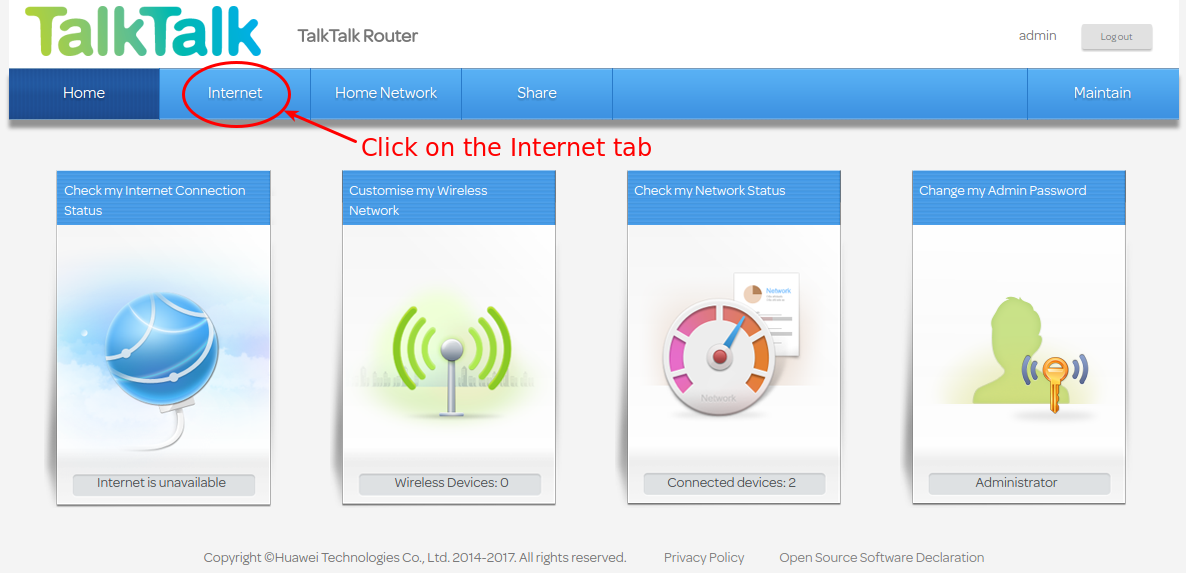
Task: Click the Logout button
Action: (1116, 37)
